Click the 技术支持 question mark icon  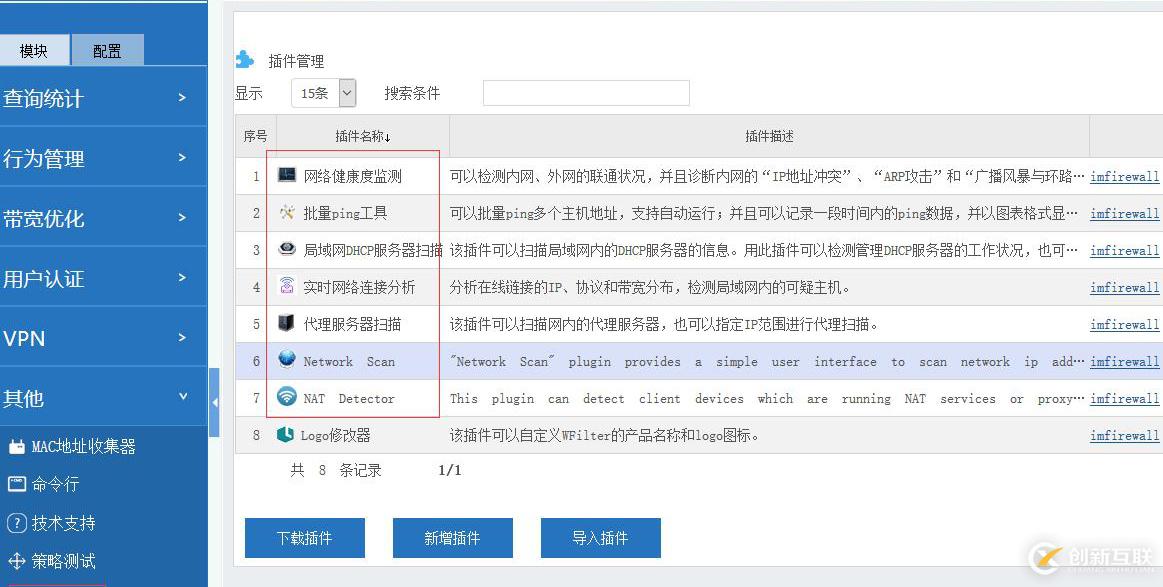(x=16, y=522)
